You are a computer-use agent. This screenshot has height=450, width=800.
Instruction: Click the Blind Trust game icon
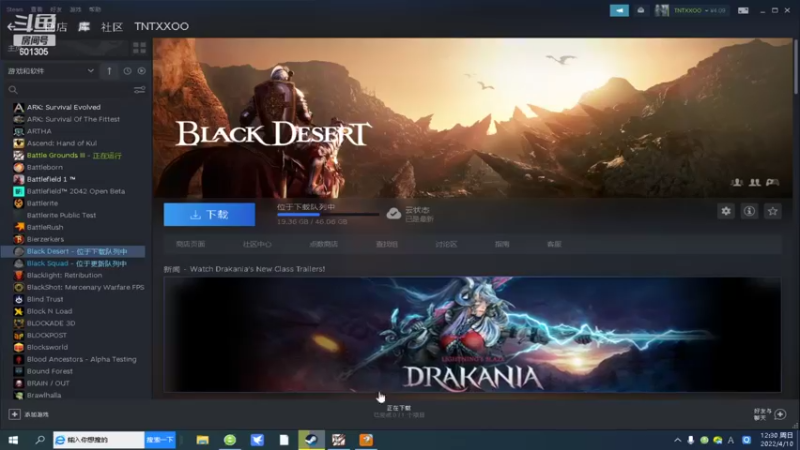(x=19, y=299)
